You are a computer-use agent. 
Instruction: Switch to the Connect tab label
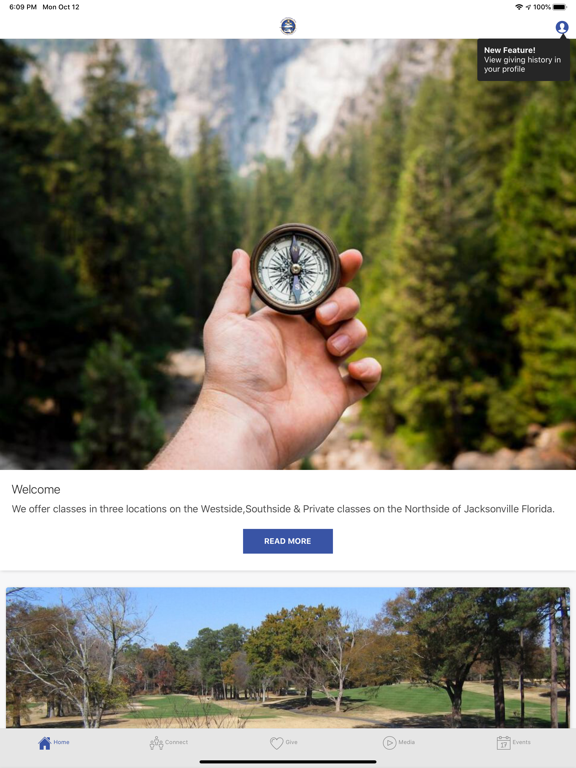176,743
